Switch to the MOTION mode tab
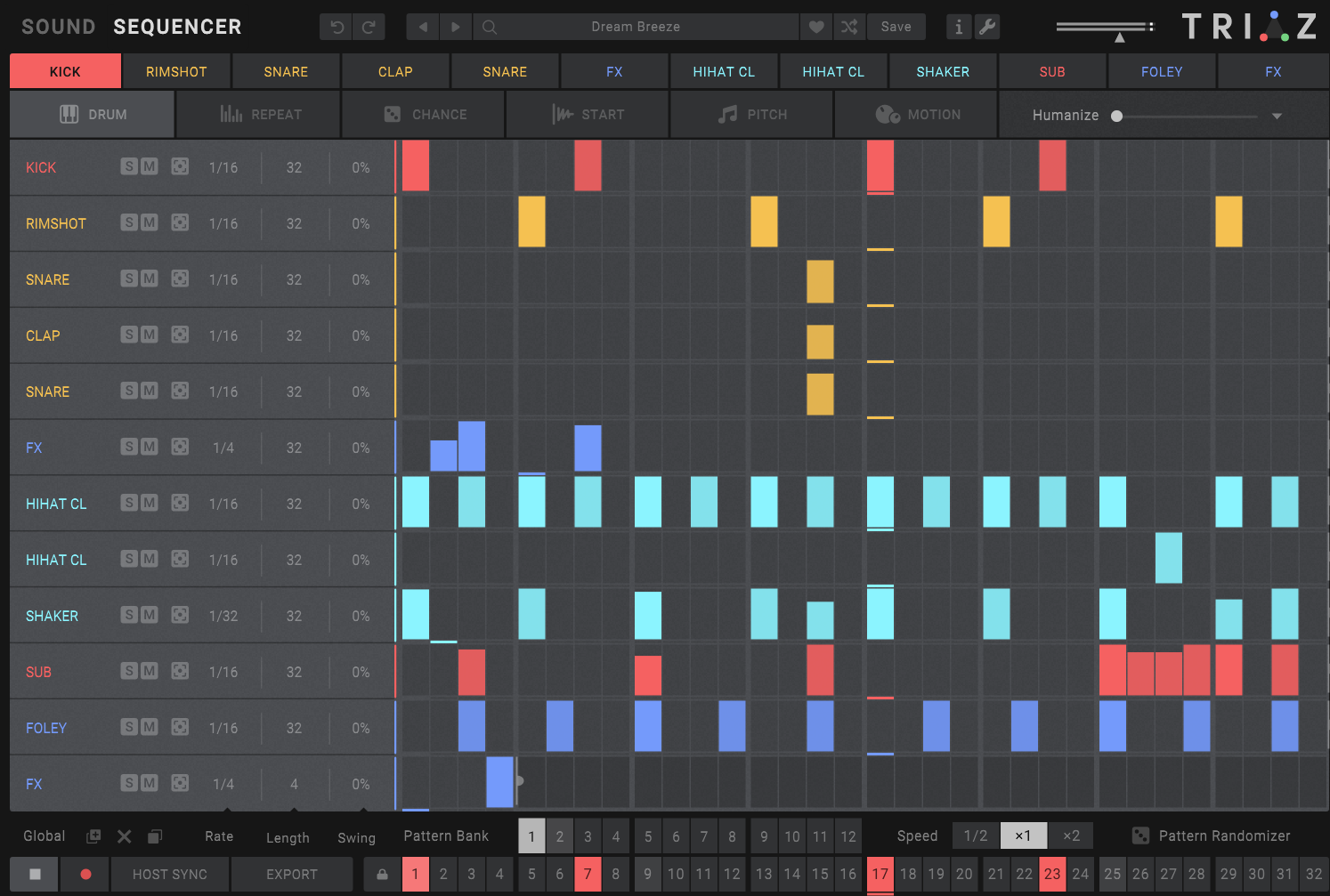 point(916,115)
